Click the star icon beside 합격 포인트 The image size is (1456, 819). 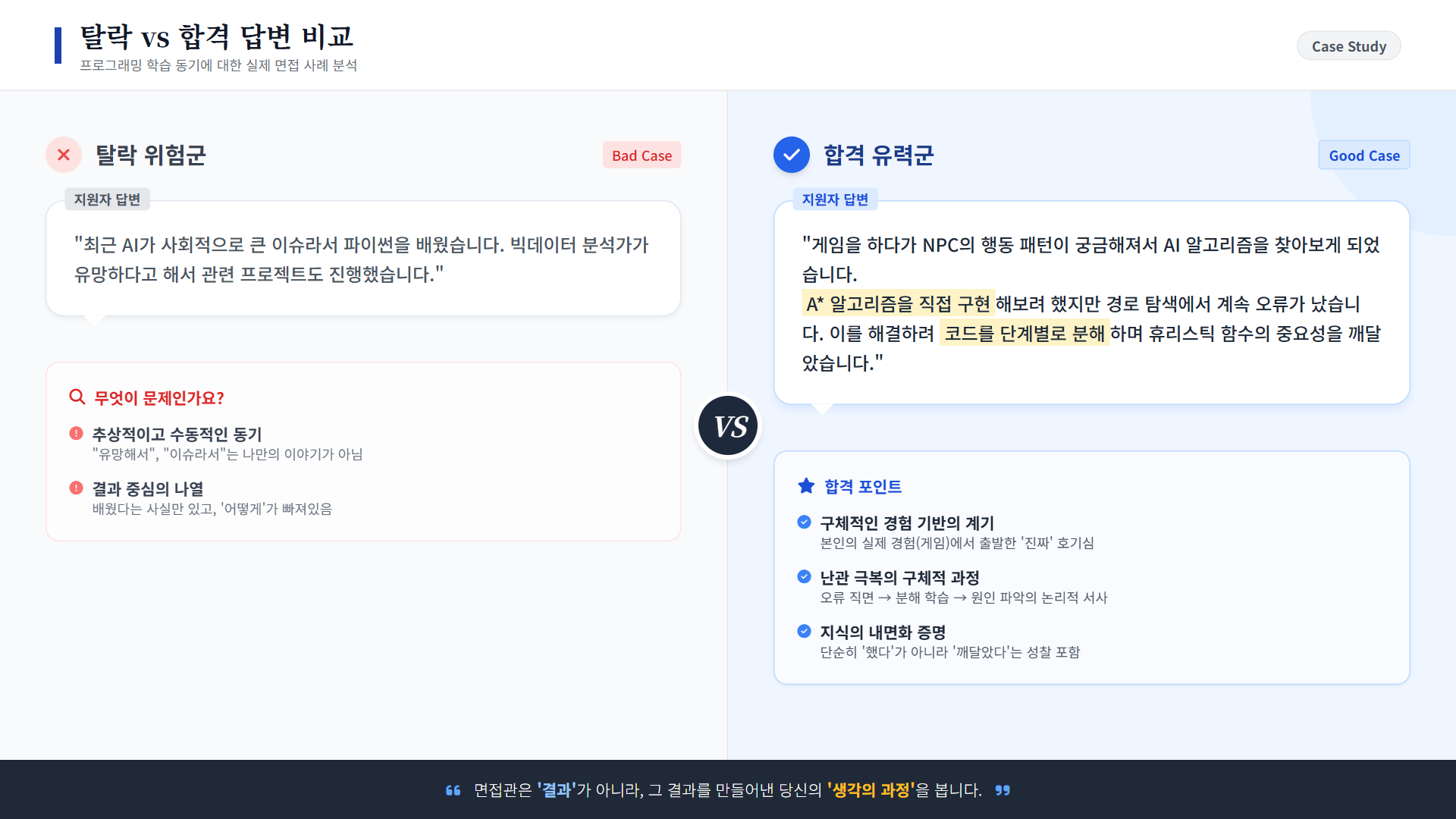click(x=806, y=486)
